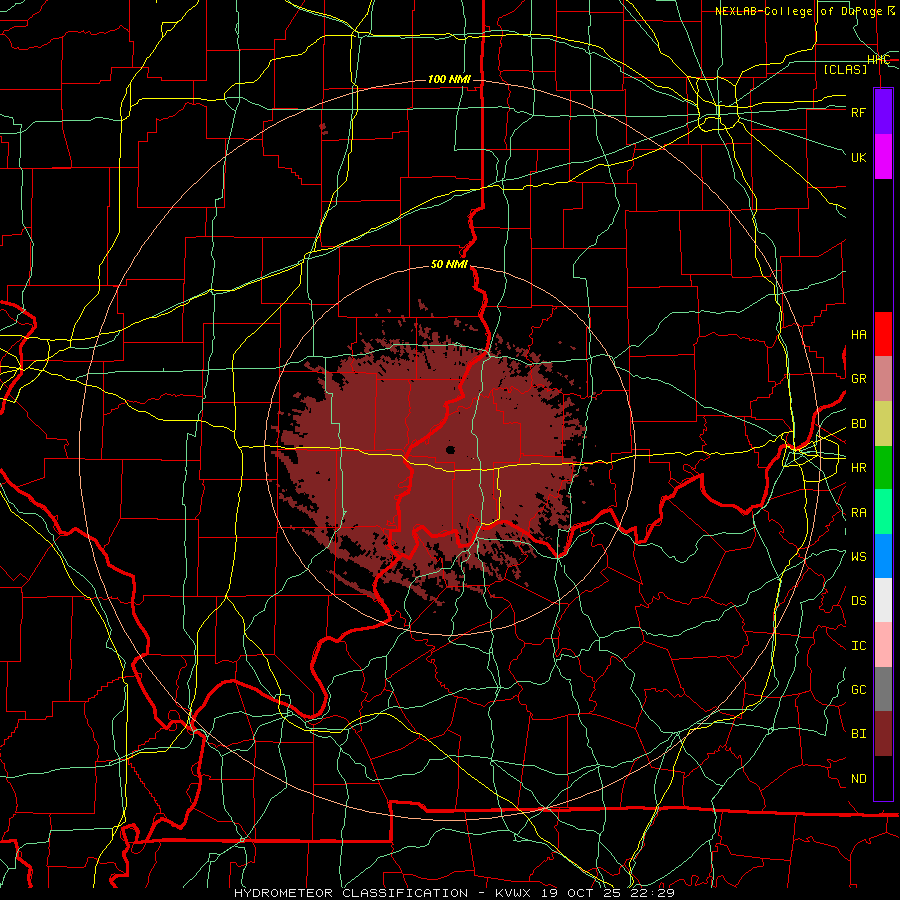This screenshot has width=900, height=900.
Task: Click the magenta UK legend color swatch
Action: point(883,157)
